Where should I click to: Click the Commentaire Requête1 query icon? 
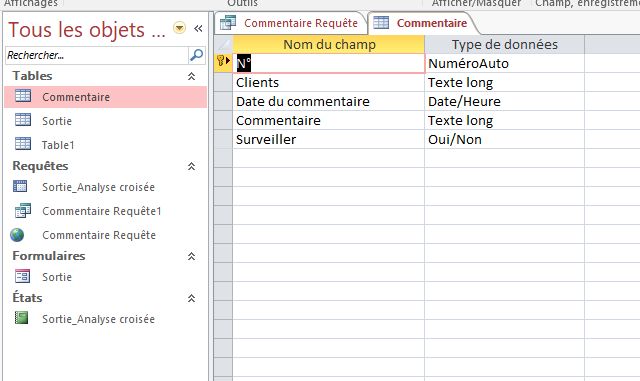coord(23,210)
